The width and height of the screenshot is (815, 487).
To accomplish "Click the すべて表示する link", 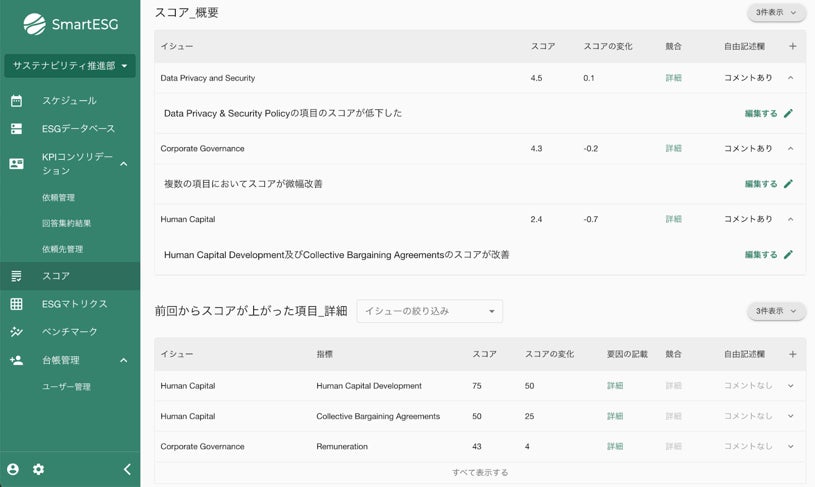I will point(480,472).
